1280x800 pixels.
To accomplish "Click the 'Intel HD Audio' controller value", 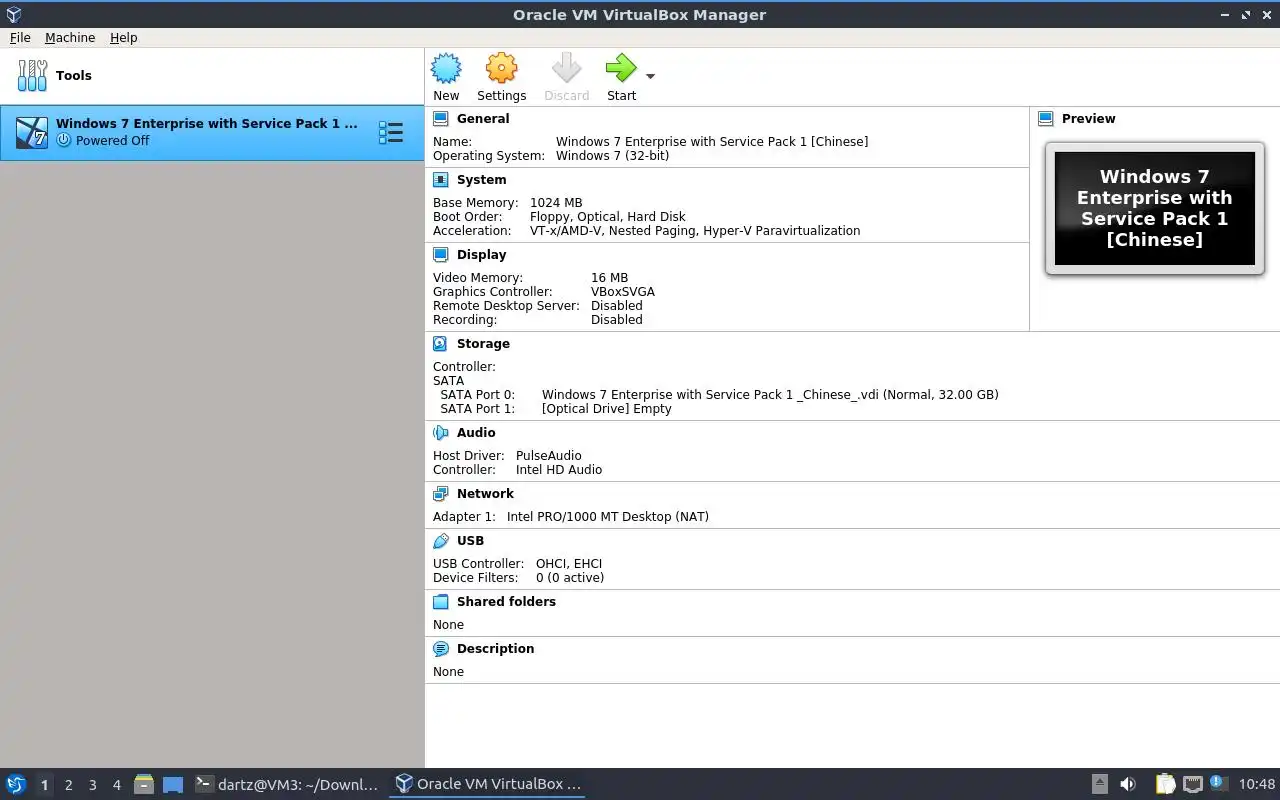I will pyautogui.click(x=559, y=470).
